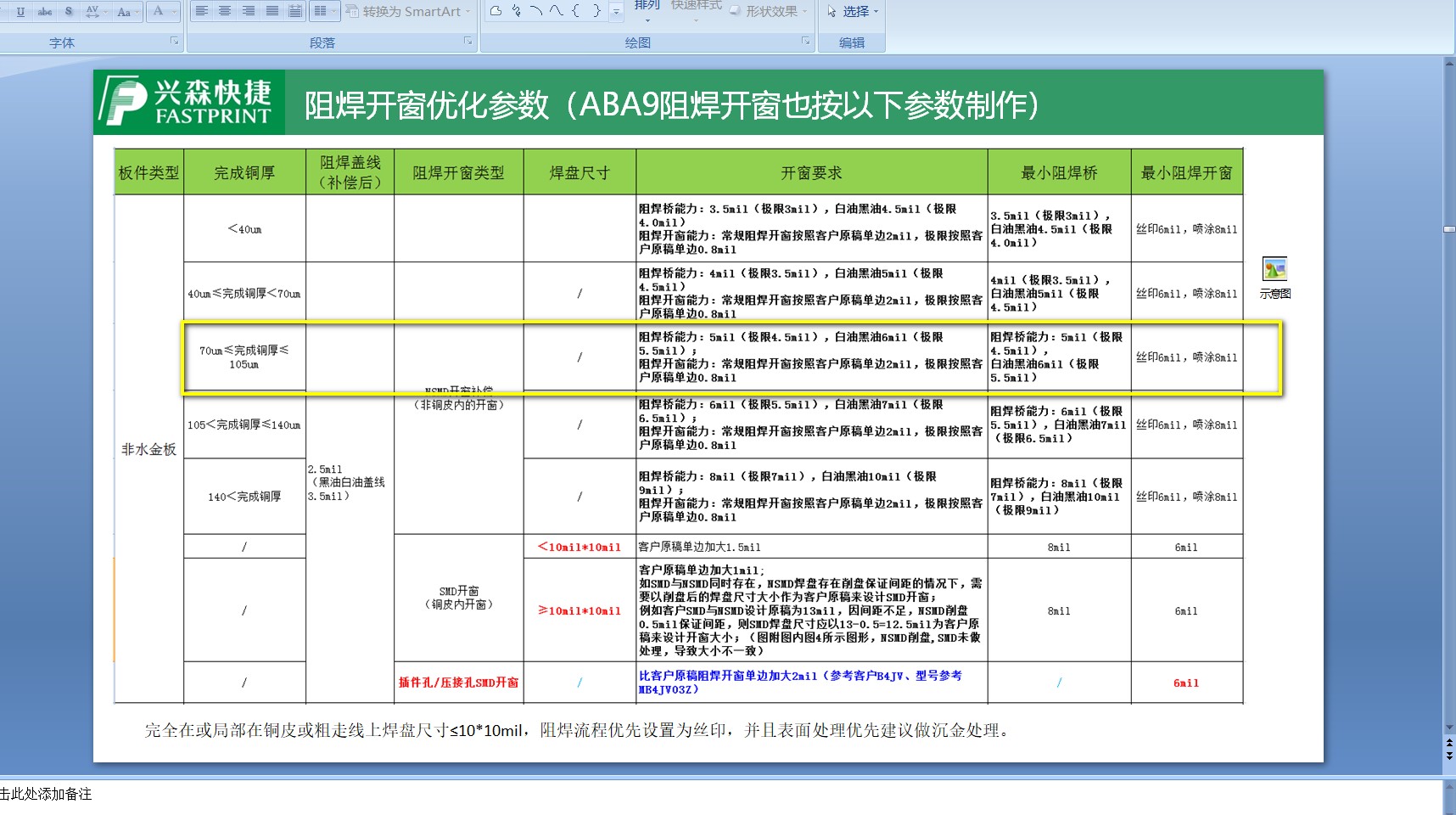The width and height of the screenshot is (1456, 815).
Task: Open character spacing AV dropdown
Action: tap(95, 12)
